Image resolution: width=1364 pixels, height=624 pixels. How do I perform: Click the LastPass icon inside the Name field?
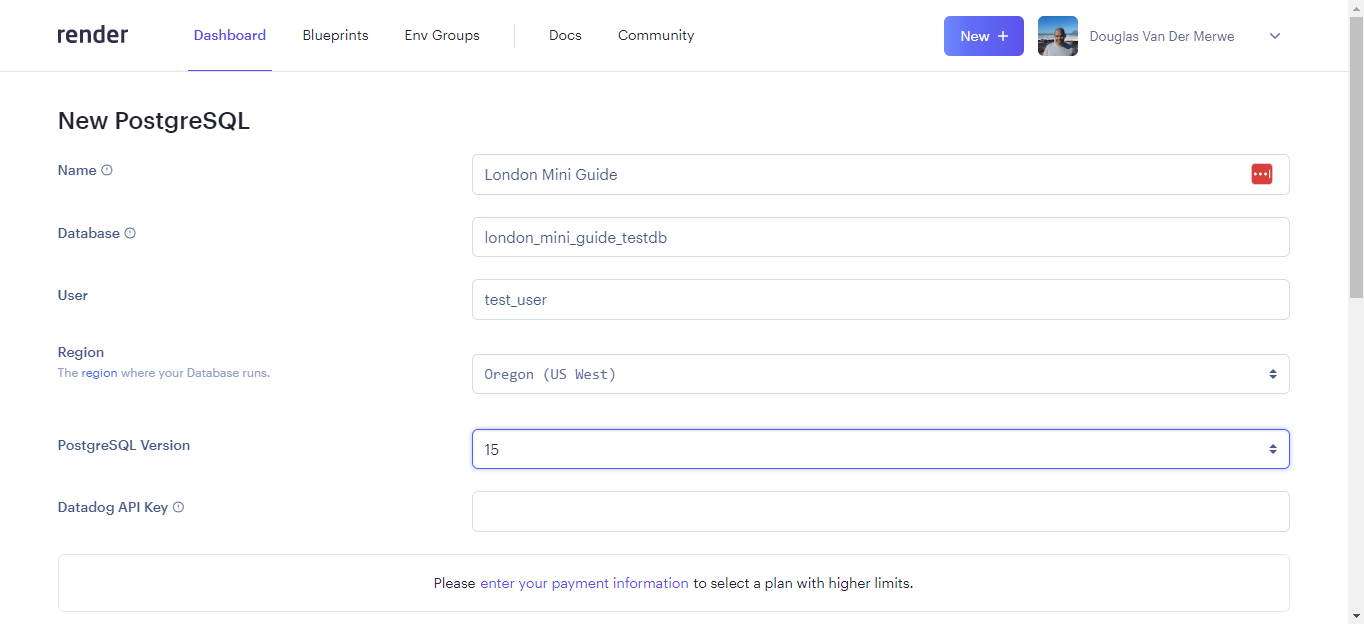coord(1261,173)
